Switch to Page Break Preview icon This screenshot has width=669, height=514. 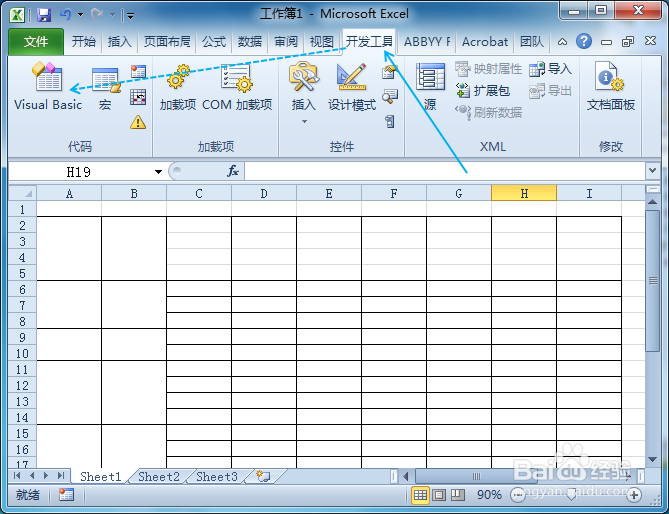click(x=458, y=495)
